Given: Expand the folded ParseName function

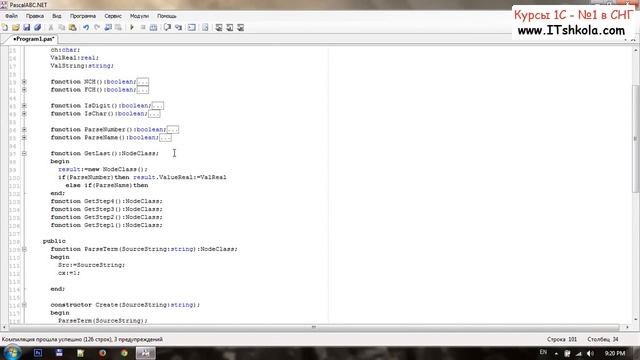Looking at the screenshot, I should pyautogui.click(x=24, y=138).
